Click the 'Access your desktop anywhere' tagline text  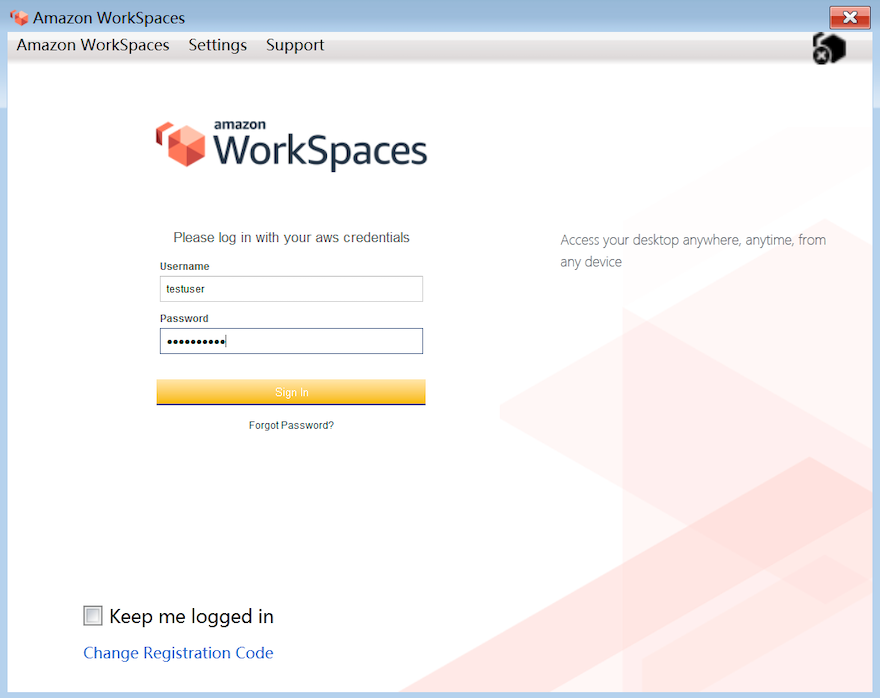(x=693, y=251)
